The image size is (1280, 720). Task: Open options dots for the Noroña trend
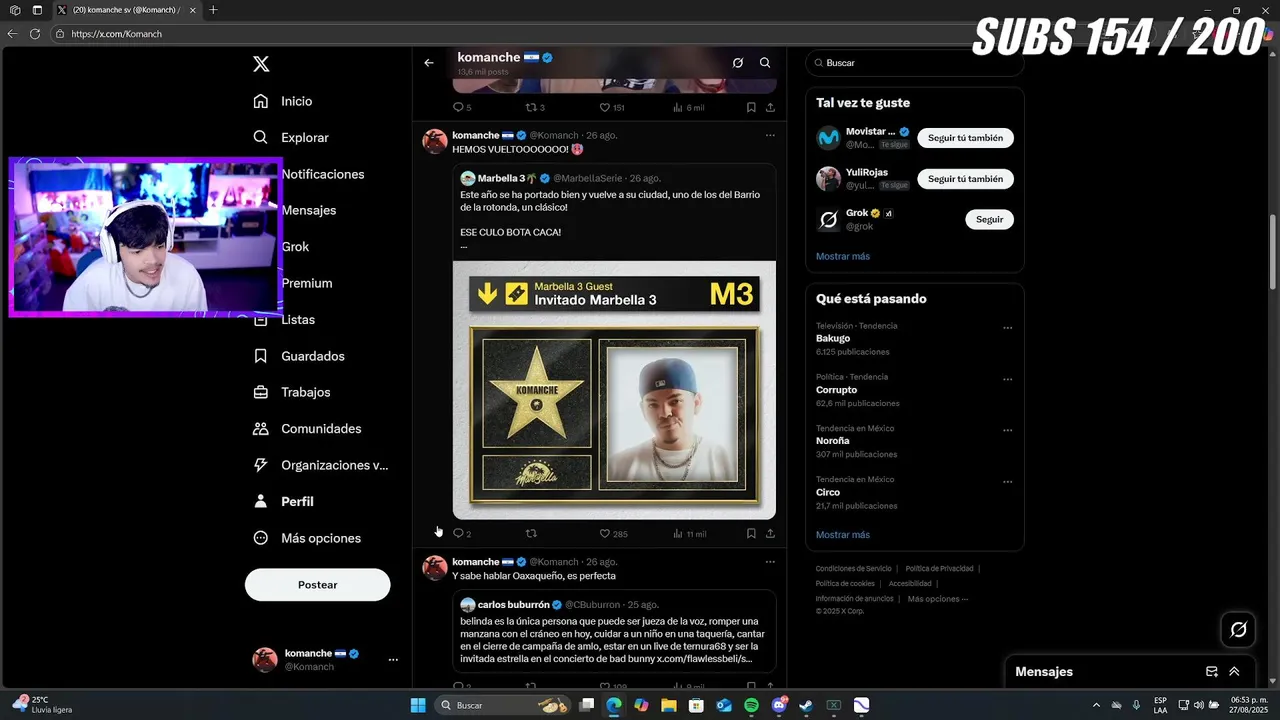click(1007, 431)
